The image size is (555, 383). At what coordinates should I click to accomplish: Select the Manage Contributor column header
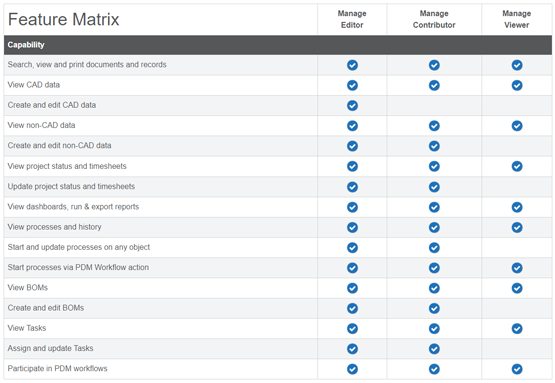[x=434, y=19]
